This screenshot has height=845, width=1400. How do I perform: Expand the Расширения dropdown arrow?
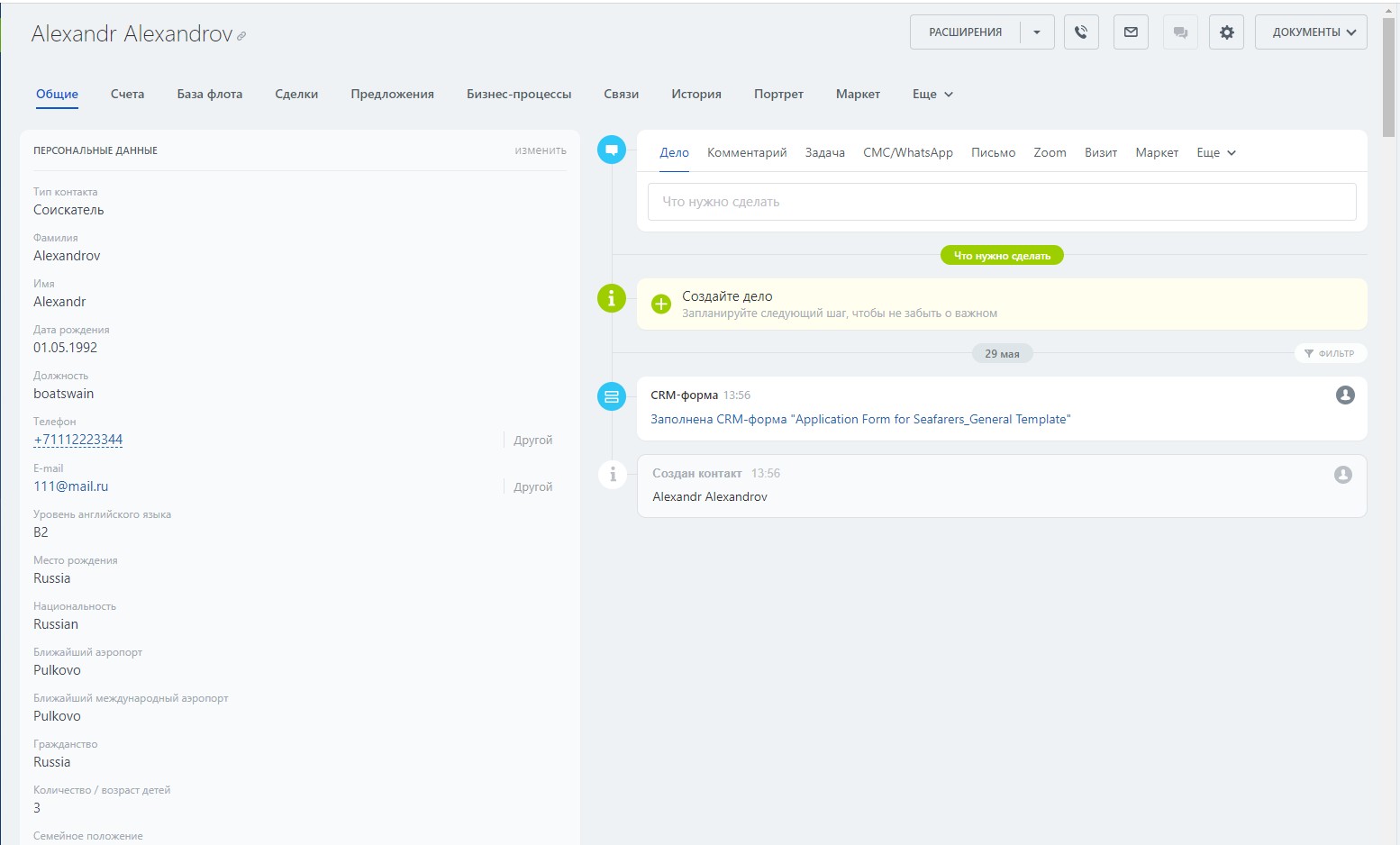click(1037, 32)
